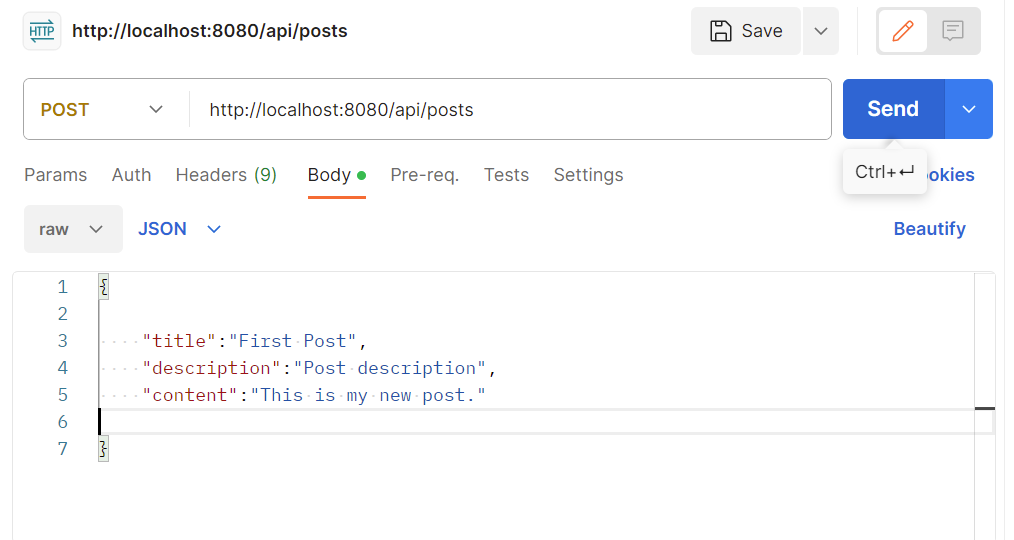
Task: Open the Pre-req. tab
Action: tap(424, 175)
